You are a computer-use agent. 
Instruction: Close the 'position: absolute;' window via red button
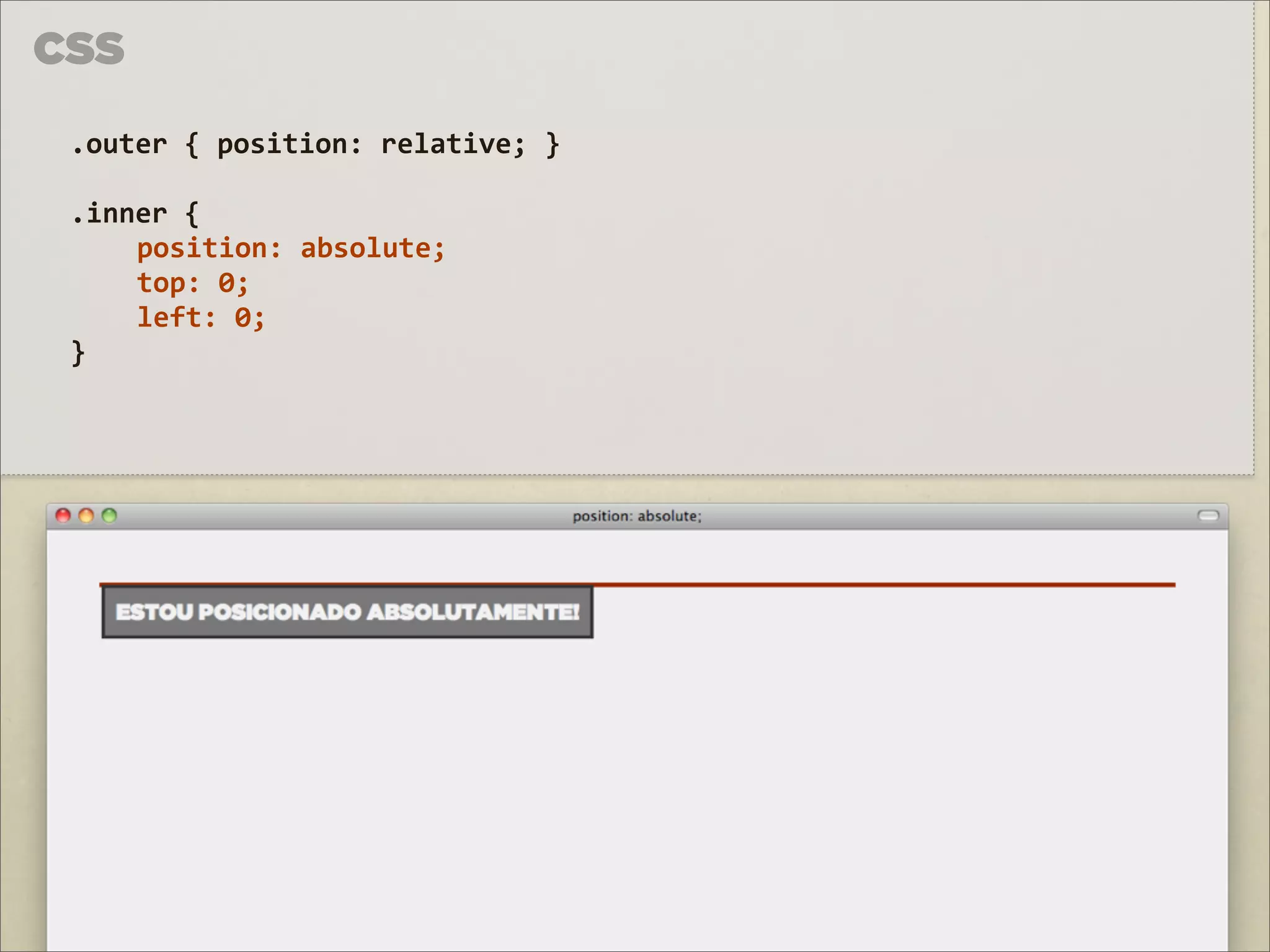click(x=63, y=516)
